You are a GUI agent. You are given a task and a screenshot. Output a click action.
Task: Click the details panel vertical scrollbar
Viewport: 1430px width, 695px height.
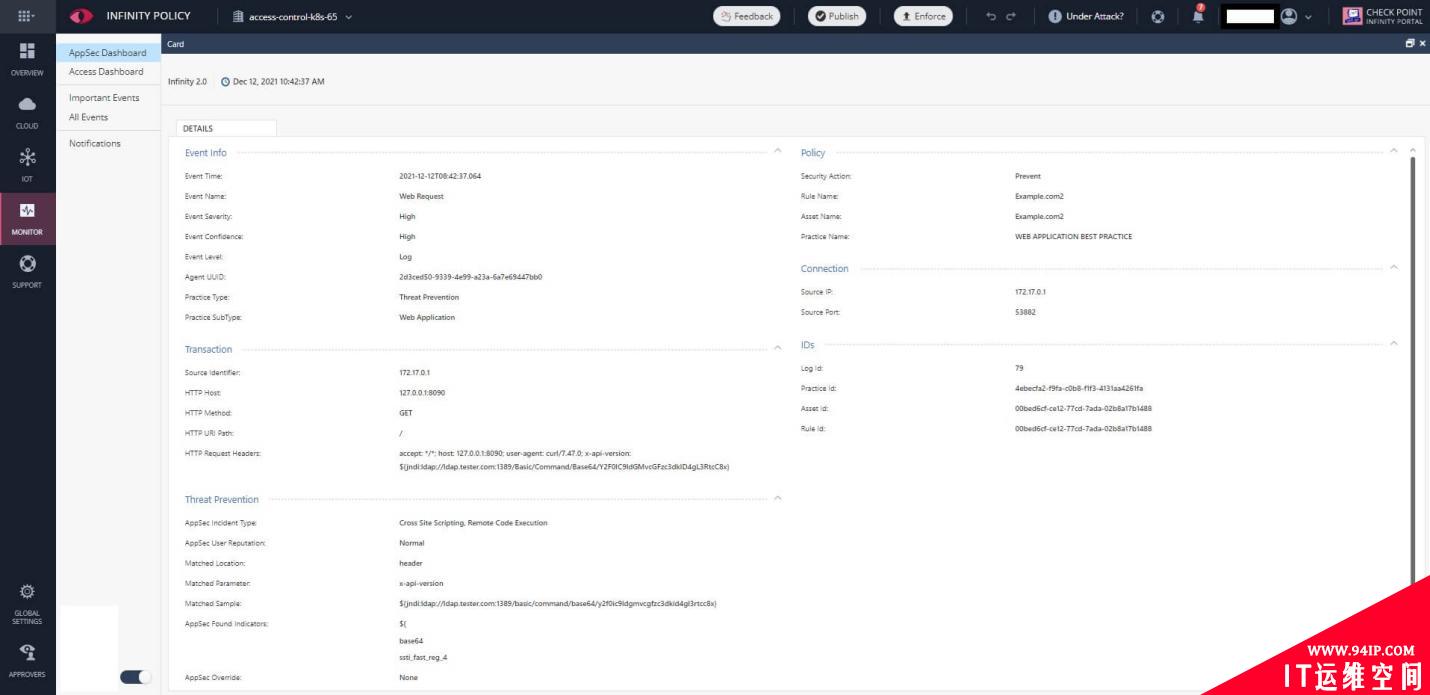click(1413, 368)
